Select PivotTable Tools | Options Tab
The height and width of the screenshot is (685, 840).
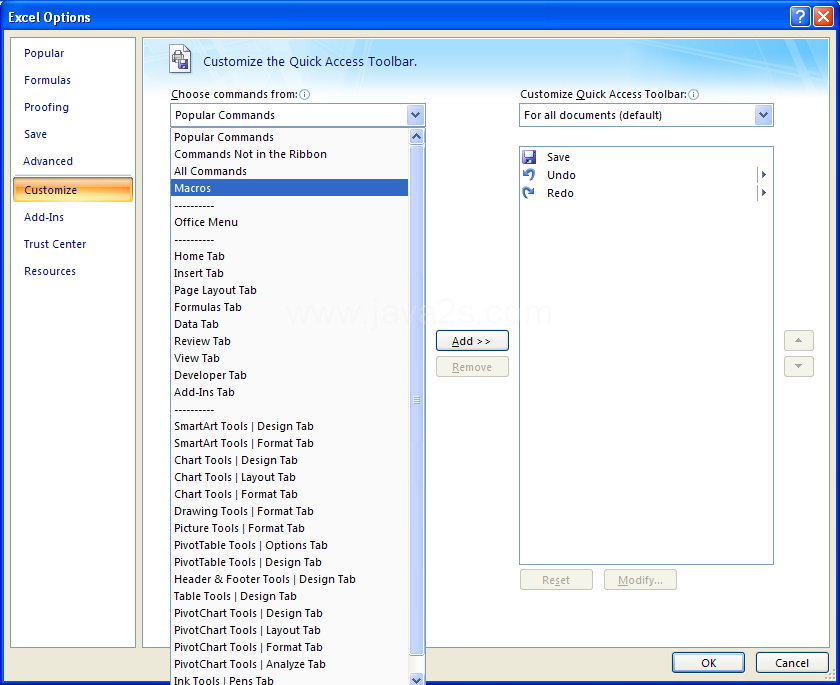[x=289, y=545]
